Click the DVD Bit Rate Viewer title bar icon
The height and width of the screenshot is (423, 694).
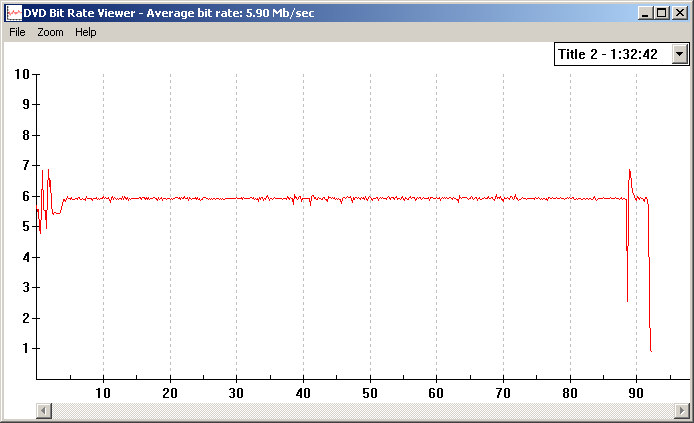click(x=14, y=13)
